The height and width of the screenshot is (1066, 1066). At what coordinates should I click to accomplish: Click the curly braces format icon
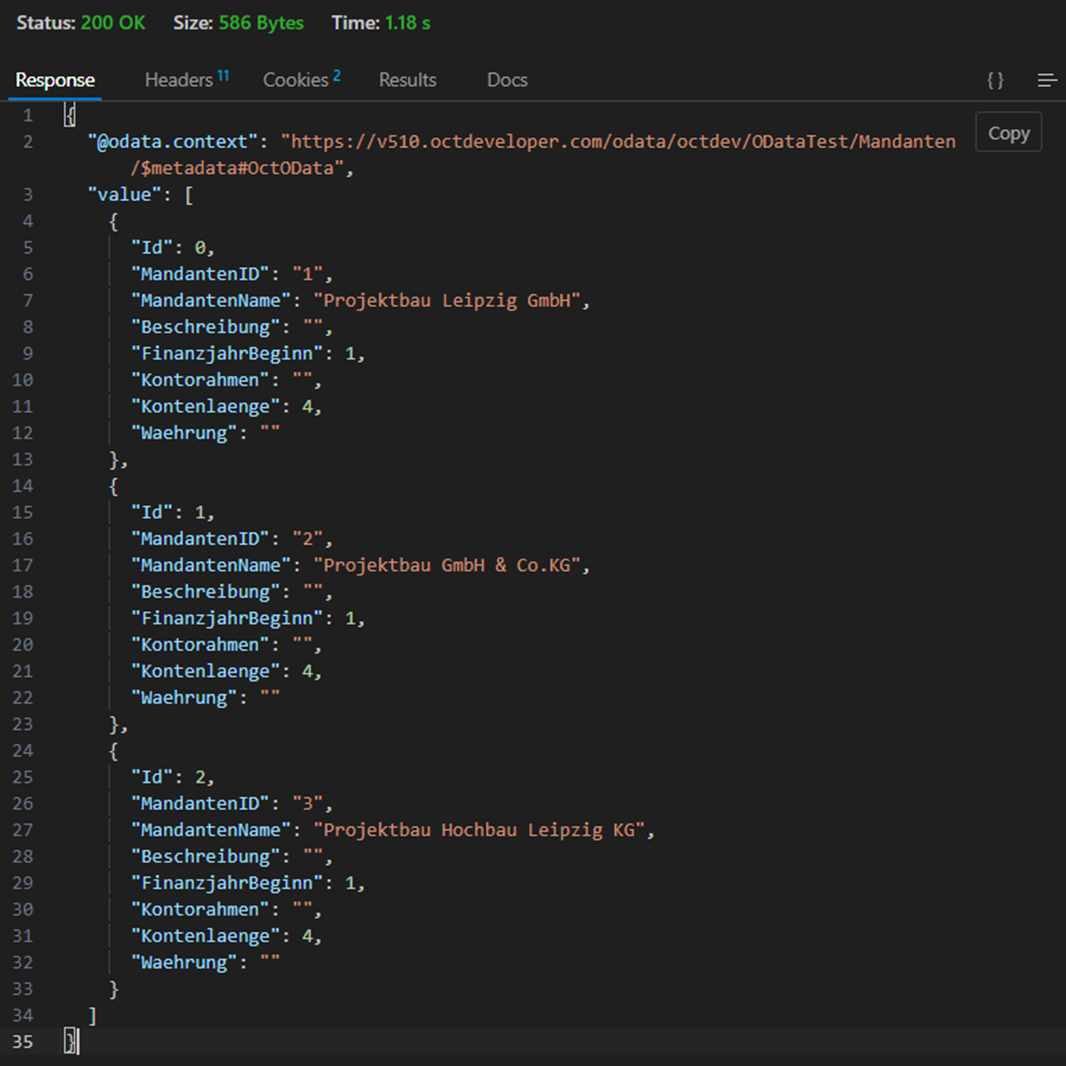click(x=995, y=80)
